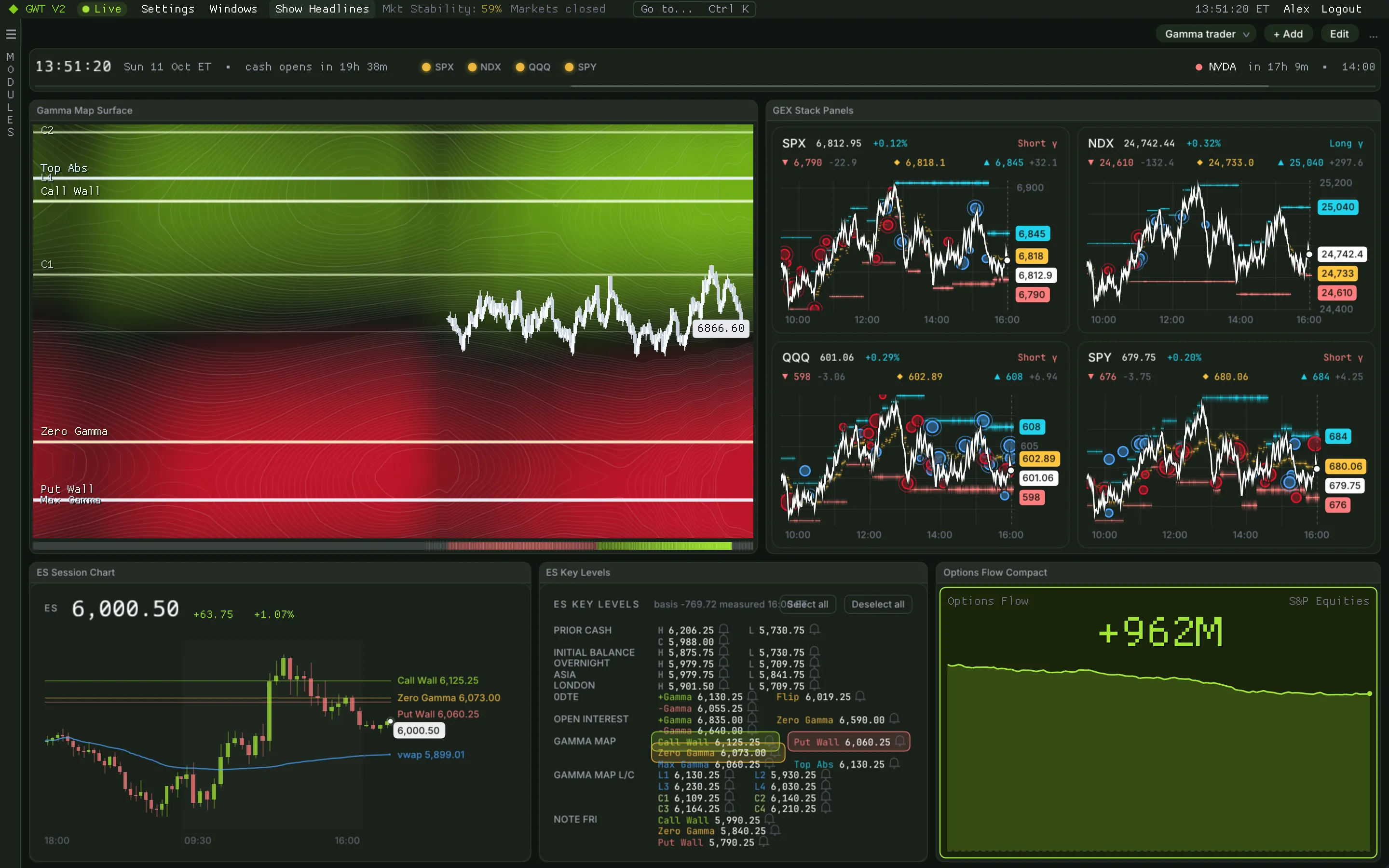Toggle the NDX symbol indicator in header
Screen dimensions: 1389x868
coord(484,67)
